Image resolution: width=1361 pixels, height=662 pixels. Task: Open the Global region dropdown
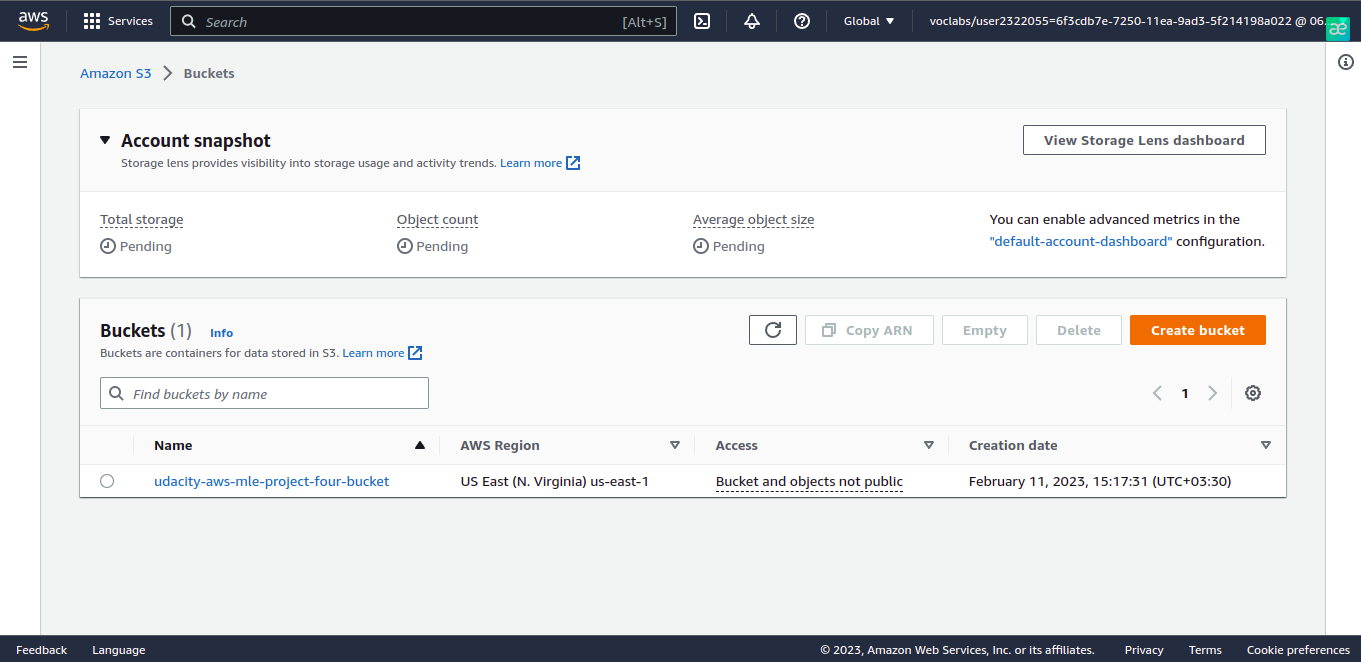tap(869, 21)
